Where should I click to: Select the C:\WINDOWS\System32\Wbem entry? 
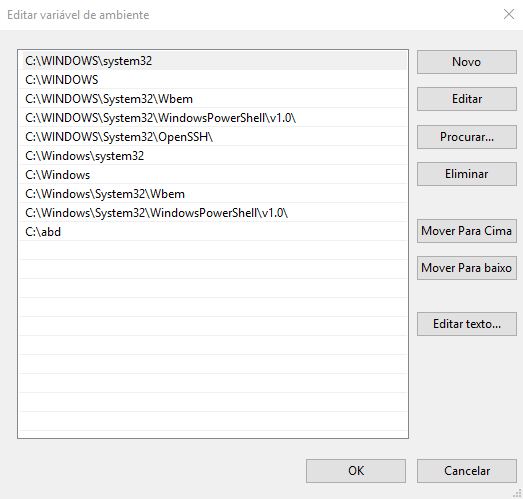(213, 99)
